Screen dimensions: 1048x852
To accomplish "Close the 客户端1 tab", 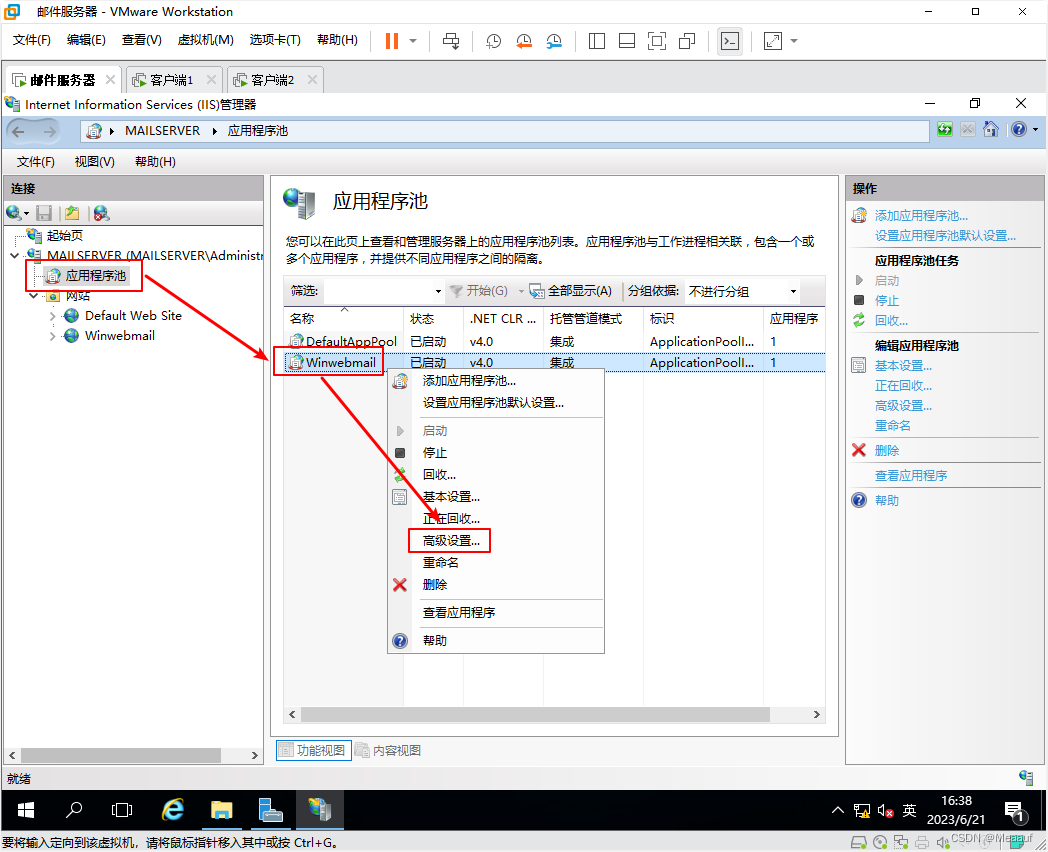I will coord(211,80).
